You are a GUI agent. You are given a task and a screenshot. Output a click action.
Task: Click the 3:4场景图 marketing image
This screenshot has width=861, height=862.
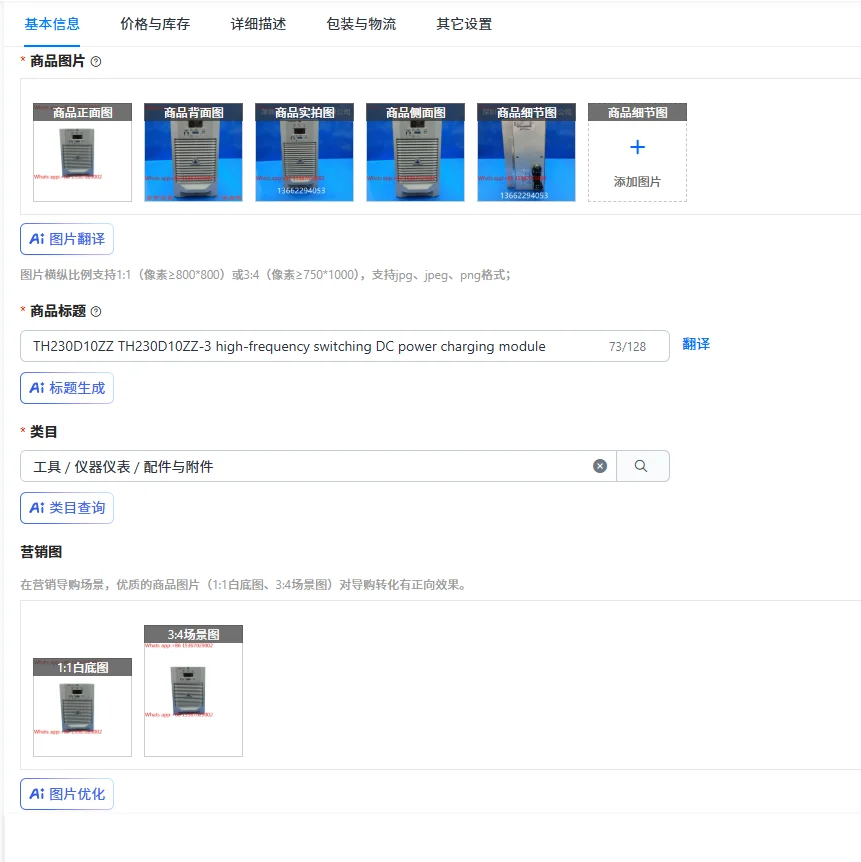point(192,690)
